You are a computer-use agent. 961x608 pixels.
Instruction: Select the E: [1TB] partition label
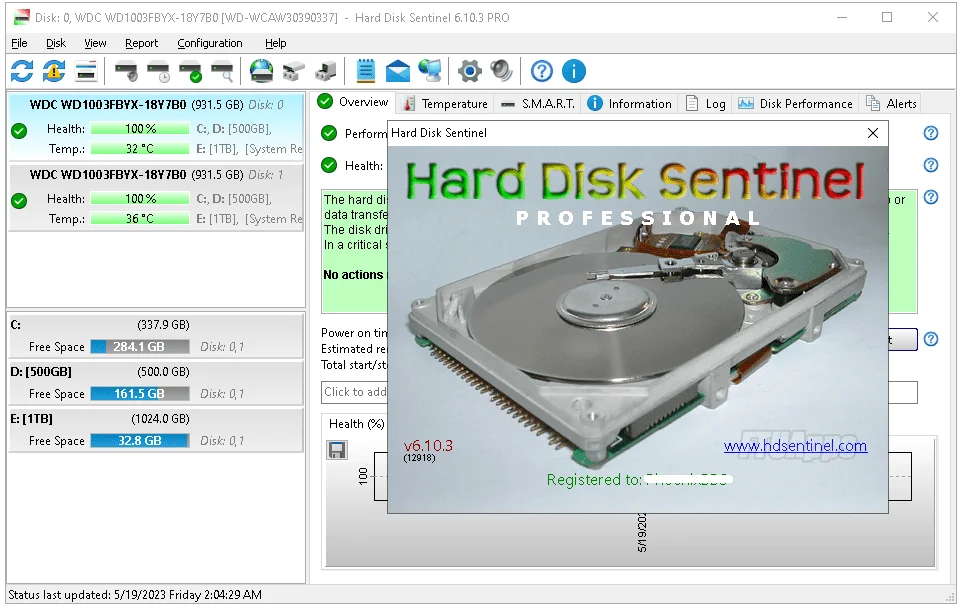point(31,419)
